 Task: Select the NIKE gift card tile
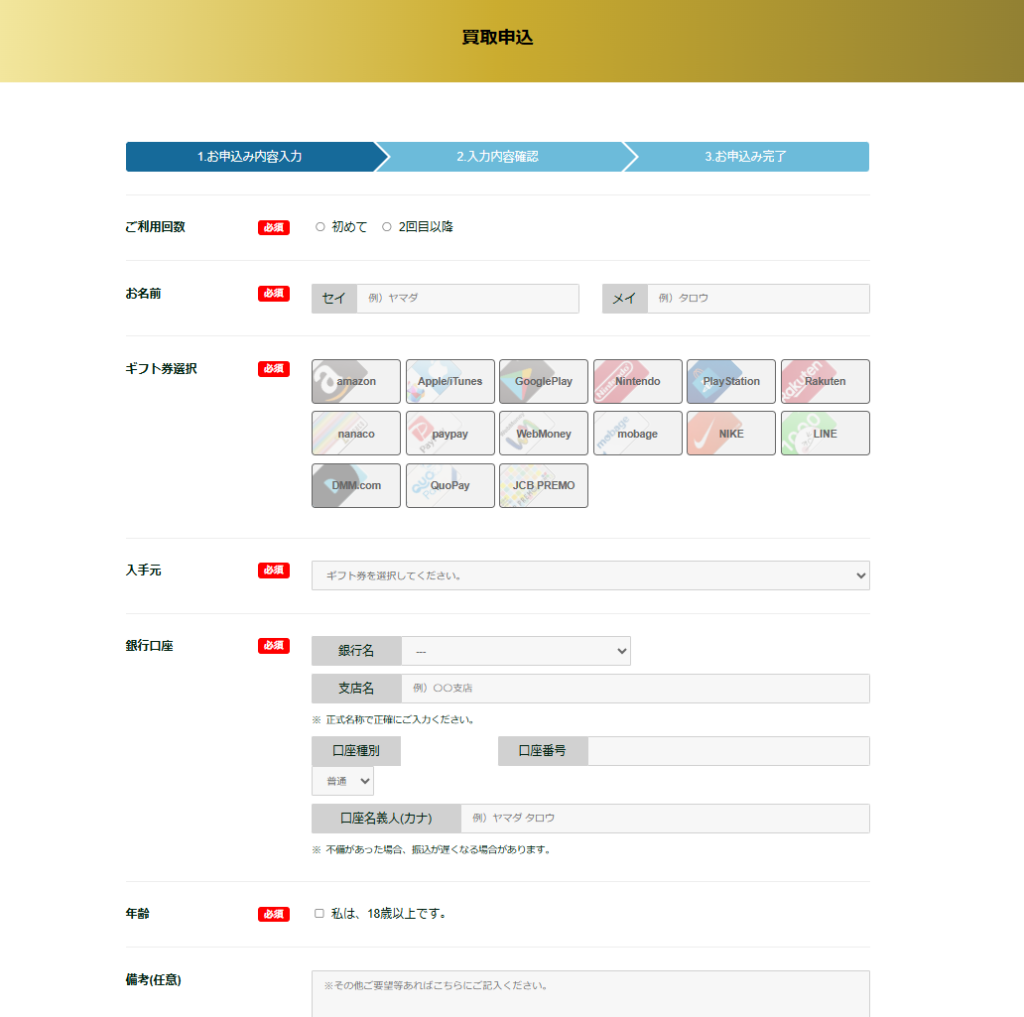point(731,433)
